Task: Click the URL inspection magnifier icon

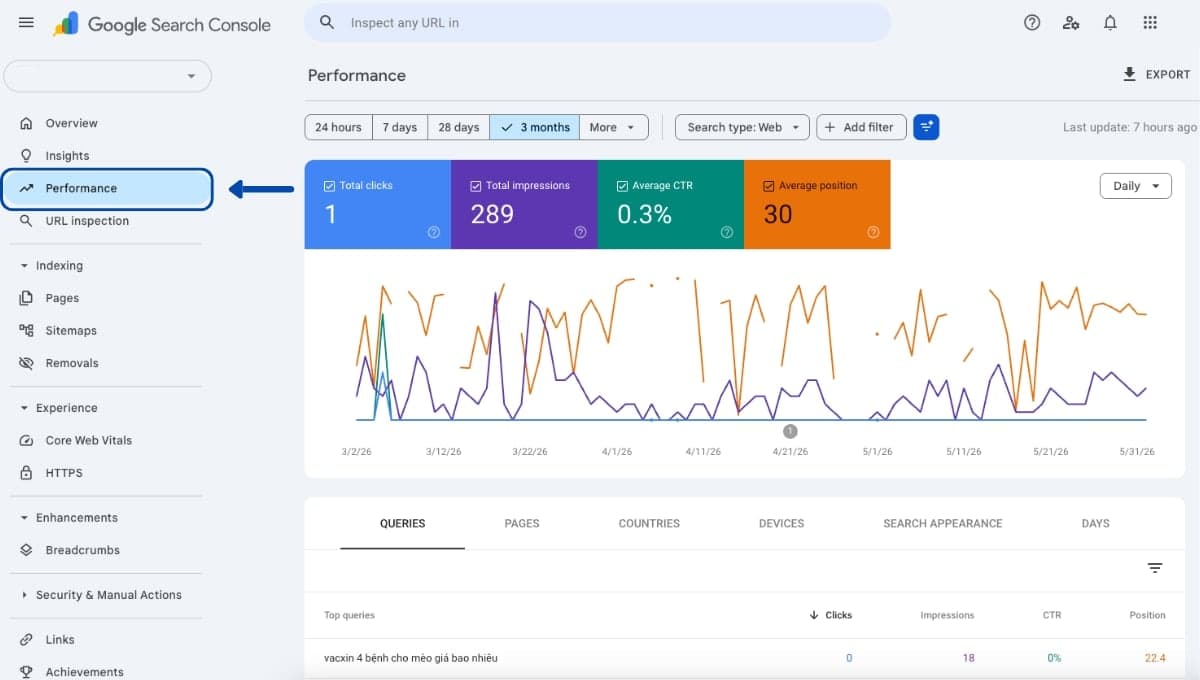Action: pyautogui.click(x=27, y=221)
